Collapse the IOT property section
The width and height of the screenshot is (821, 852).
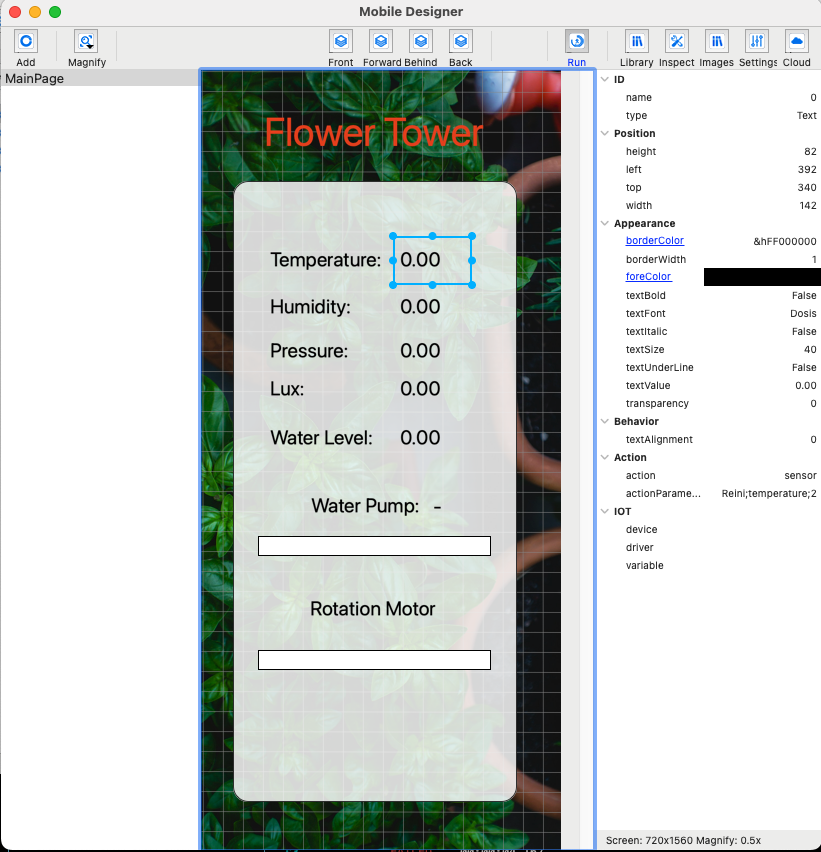click(605, 511)
